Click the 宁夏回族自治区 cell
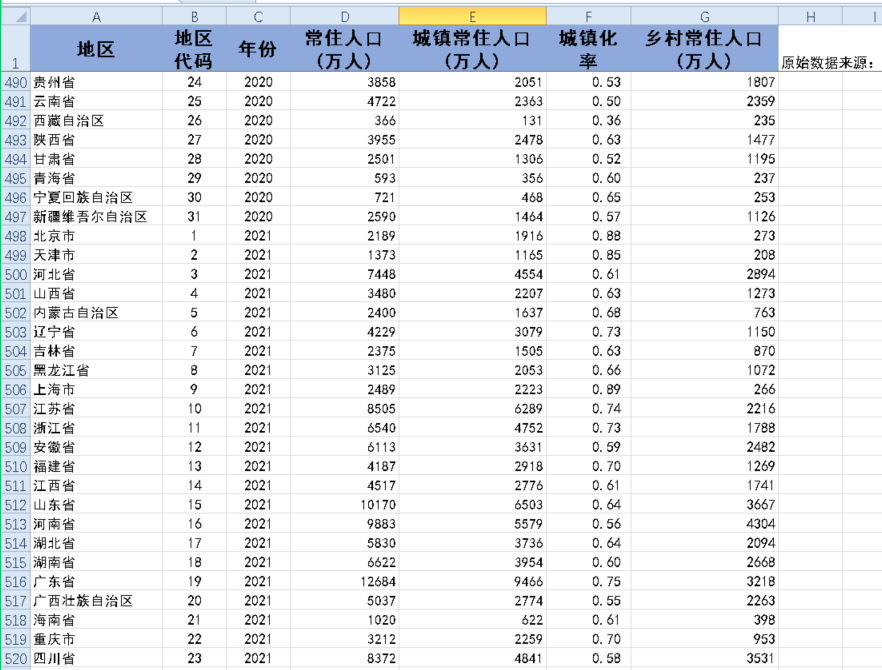 pyautogui.click(x=96, y=197)
